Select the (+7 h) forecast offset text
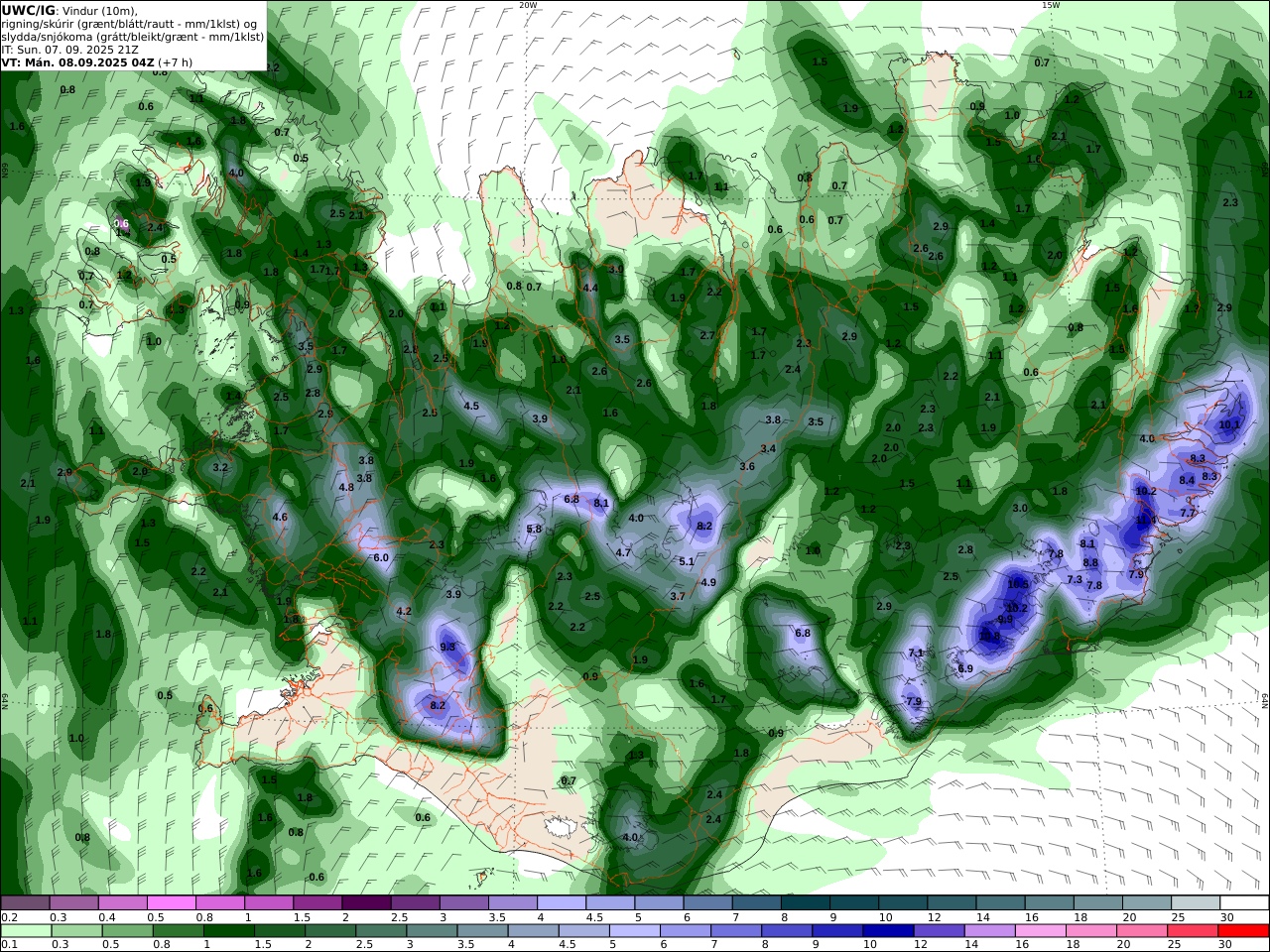 pyautogui.click(x=176, y=61)
